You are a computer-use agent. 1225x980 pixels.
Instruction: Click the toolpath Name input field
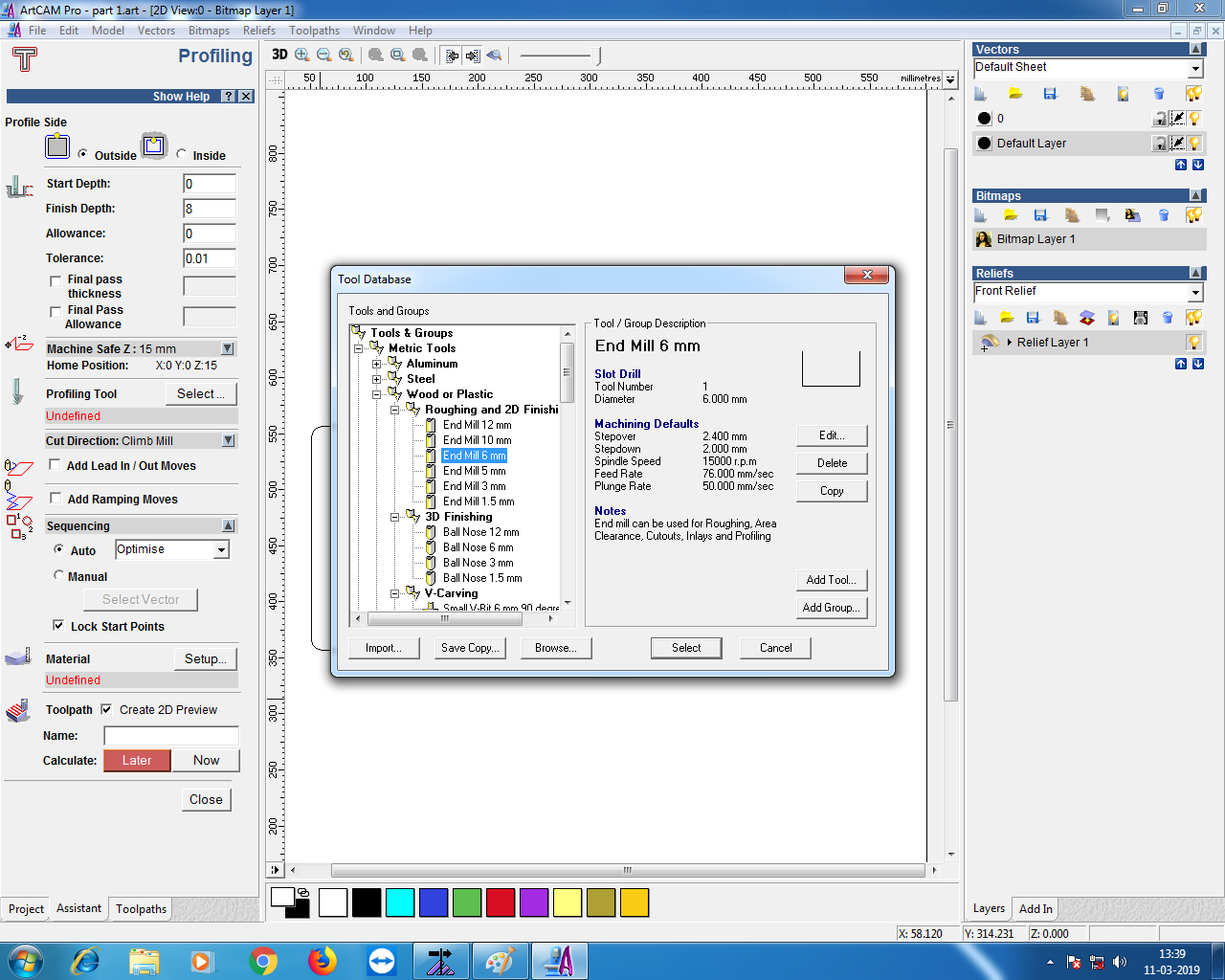tap(171, 735)
